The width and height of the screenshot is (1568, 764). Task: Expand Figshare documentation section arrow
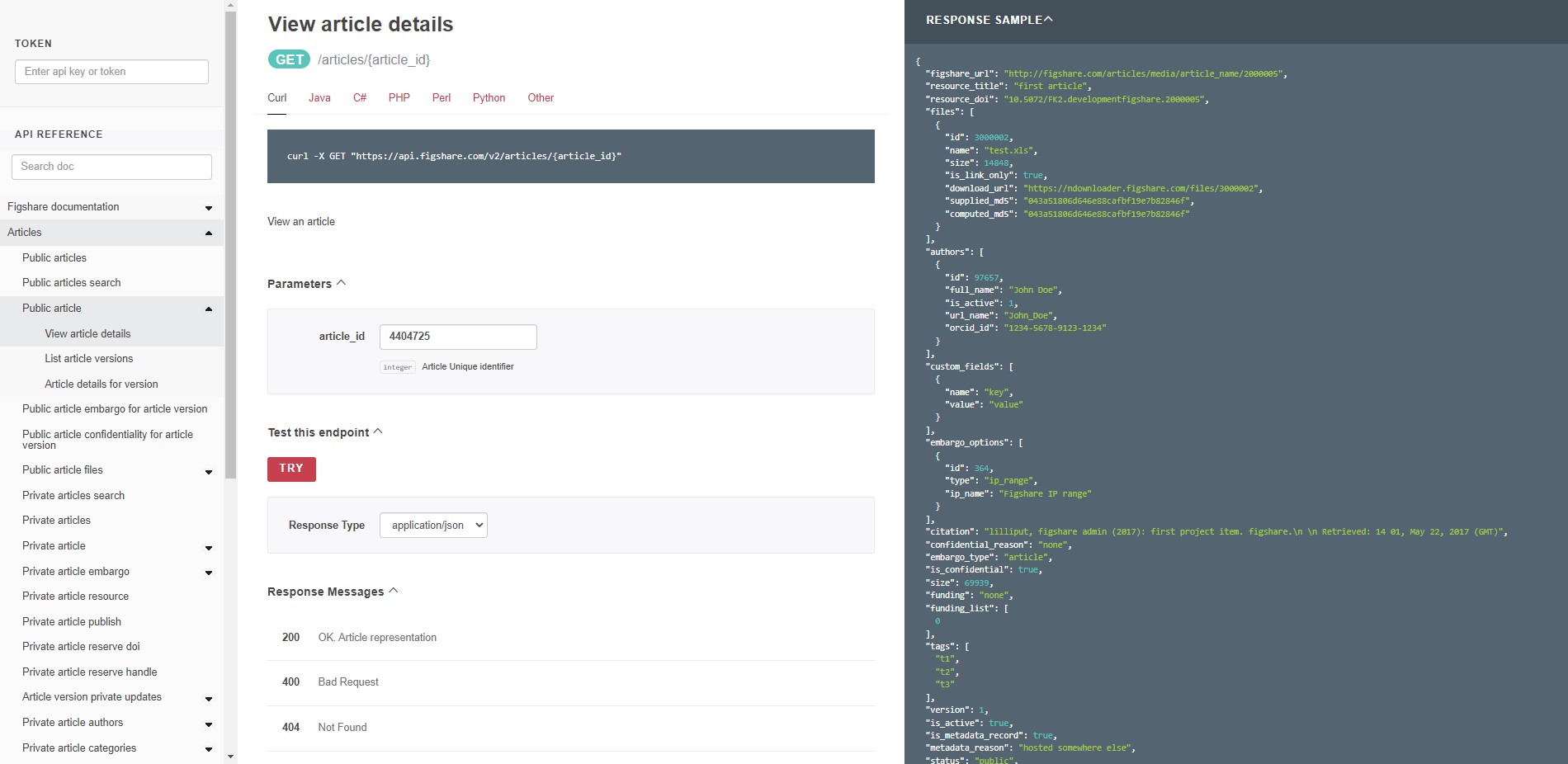click(209, 208)
